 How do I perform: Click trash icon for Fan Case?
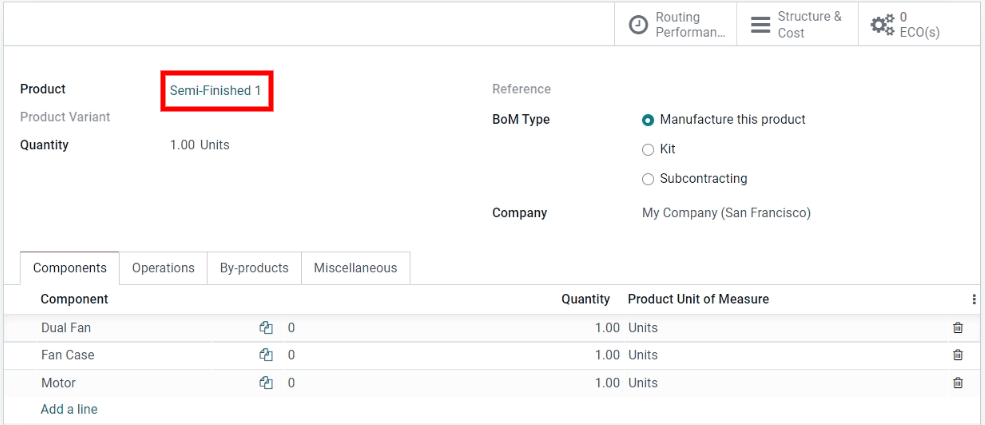[957, 355]
